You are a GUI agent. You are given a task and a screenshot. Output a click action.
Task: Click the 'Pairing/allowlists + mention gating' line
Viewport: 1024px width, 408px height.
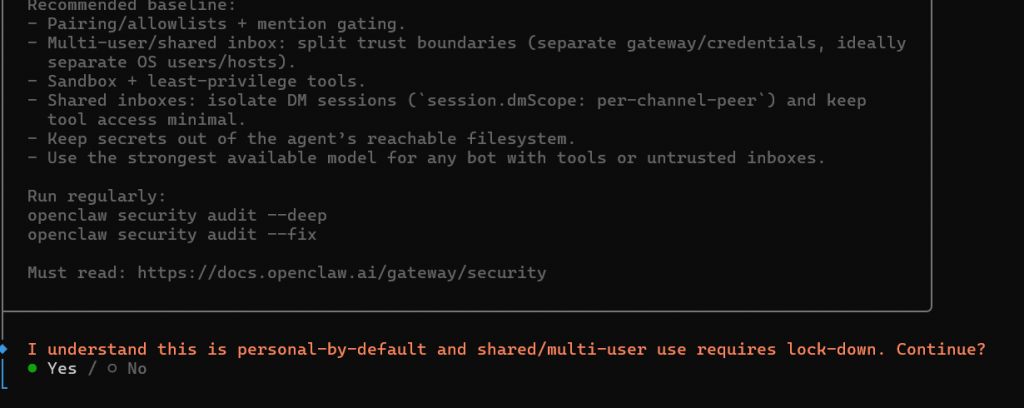tap(216, 25)
